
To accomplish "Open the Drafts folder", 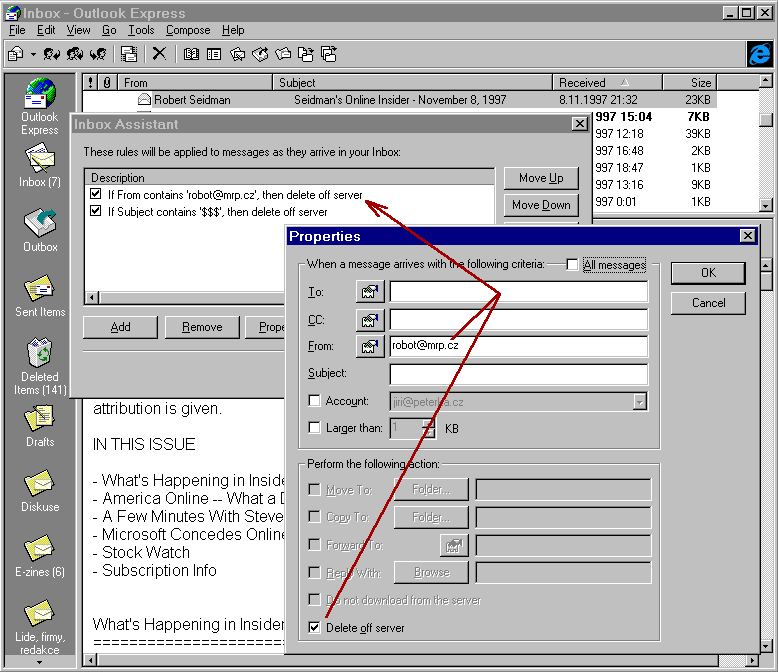I will [40, 421].
